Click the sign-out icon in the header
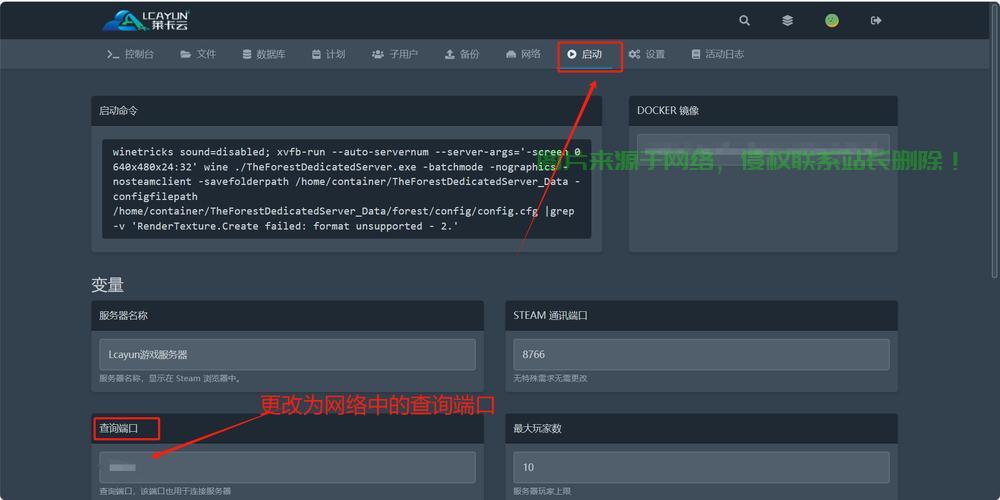The width and height of the screenshot is (1000, 500). point(876,20)
